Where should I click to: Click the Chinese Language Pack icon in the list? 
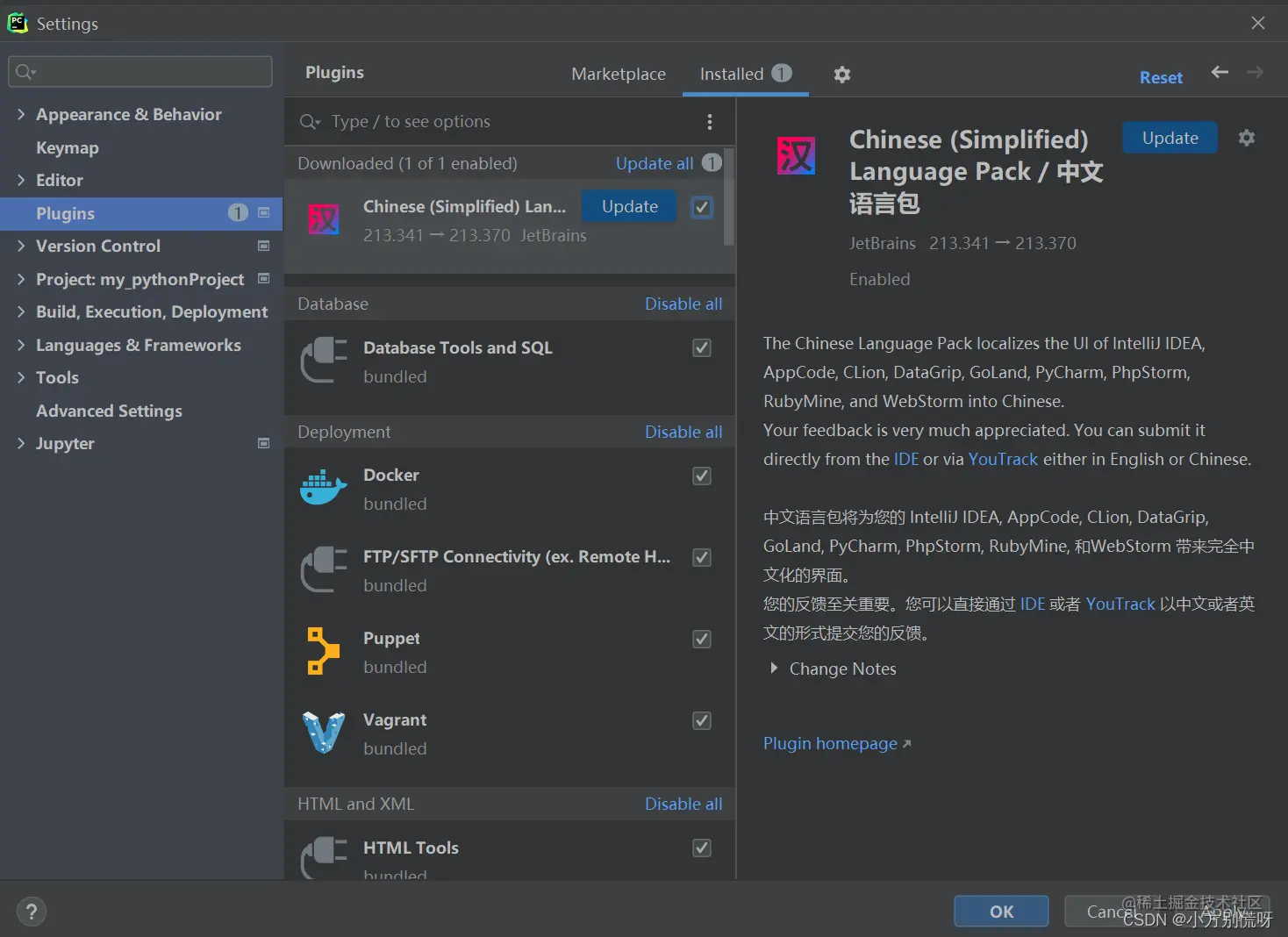(x=324, y=218)
